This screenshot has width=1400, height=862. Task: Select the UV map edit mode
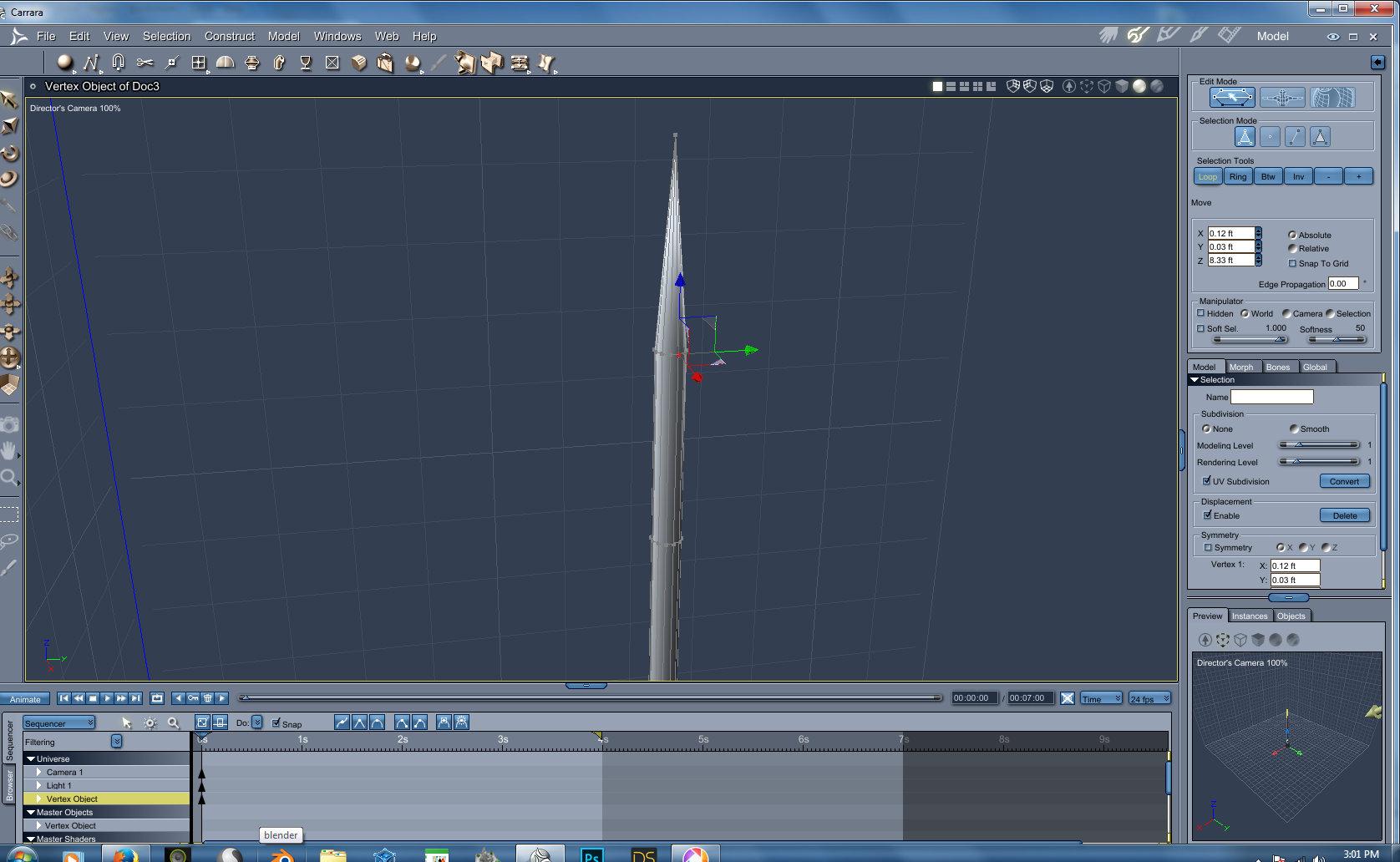(x=1332, y=98)
